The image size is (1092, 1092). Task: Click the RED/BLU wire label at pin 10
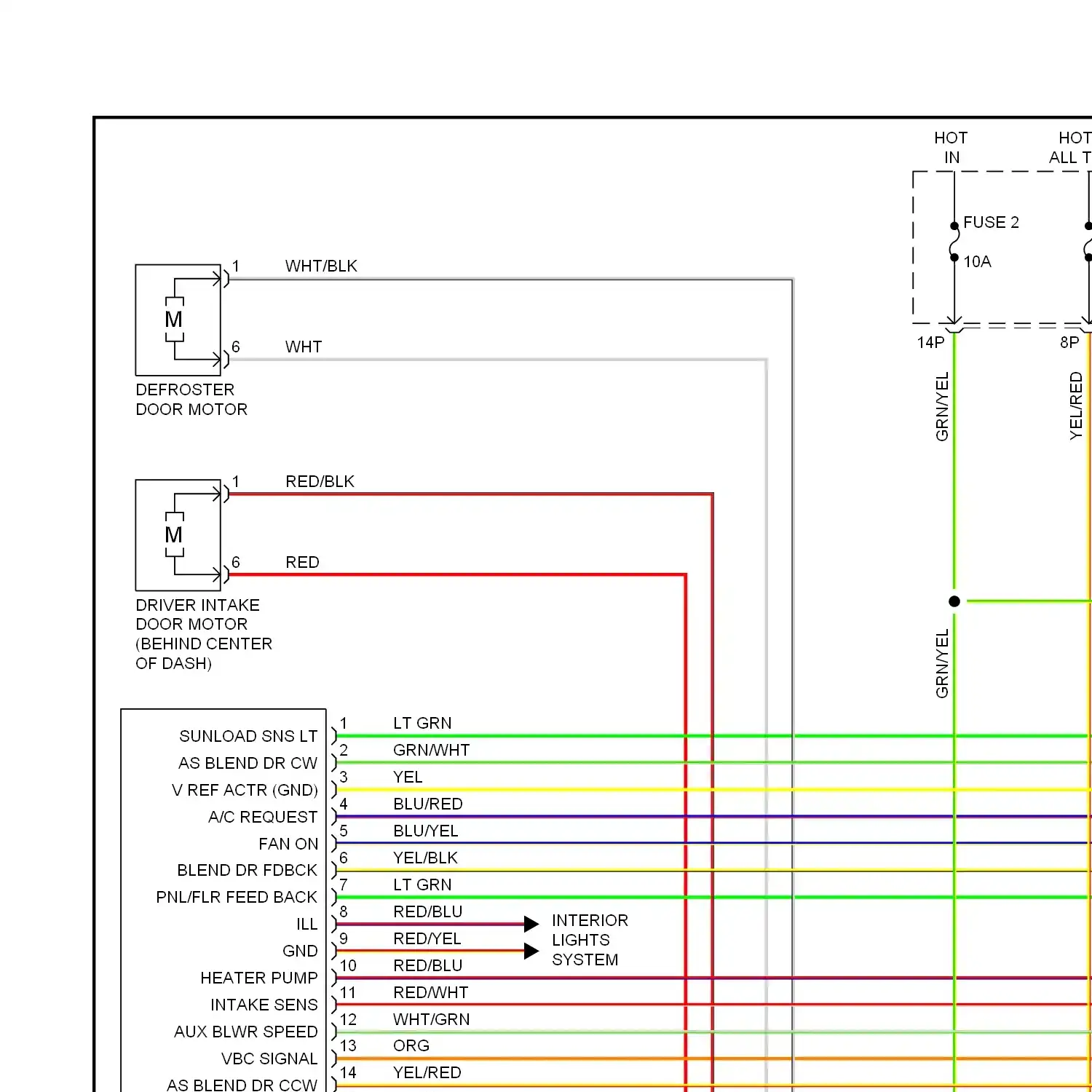click(x=428, y=965)
